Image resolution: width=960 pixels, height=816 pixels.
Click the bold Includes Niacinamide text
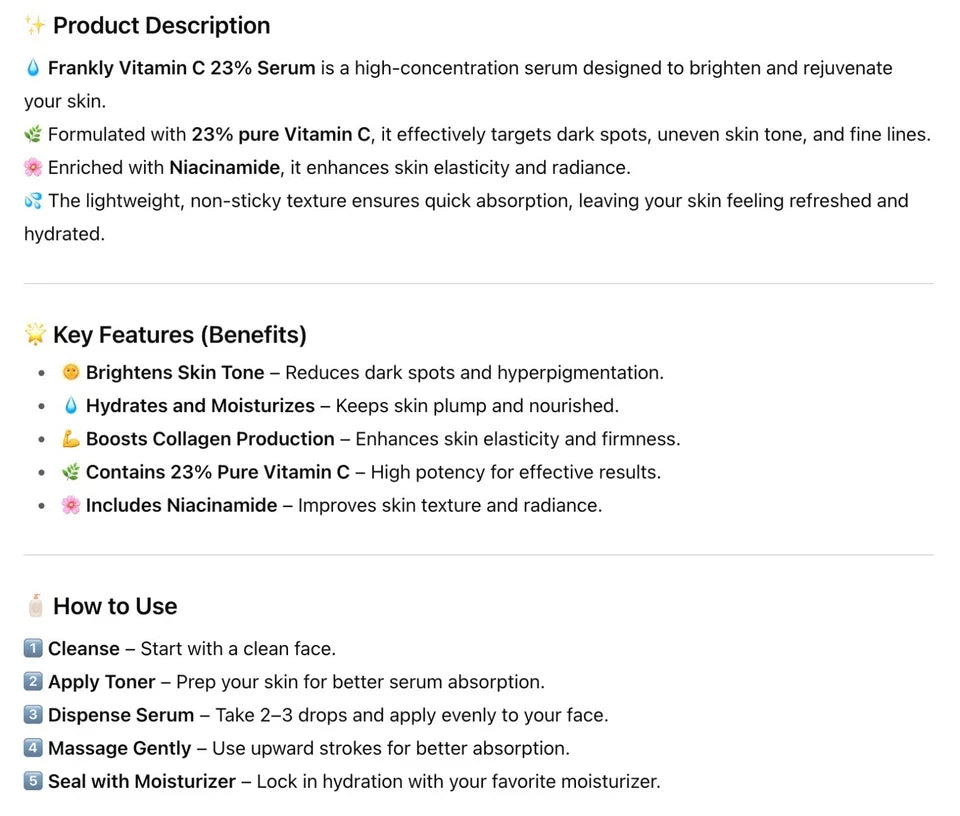(182, 505)
